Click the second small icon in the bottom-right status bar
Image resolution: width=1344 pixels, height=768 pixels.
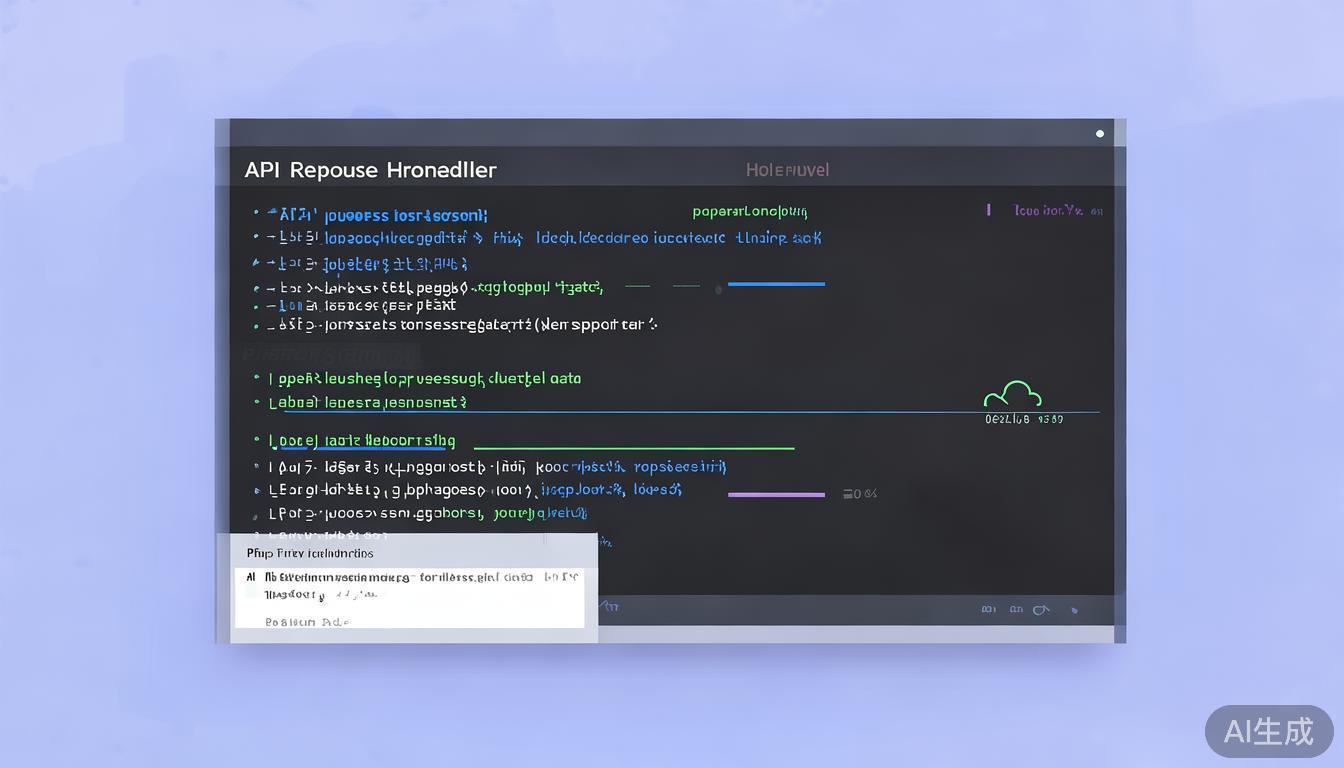[1016, 609]
